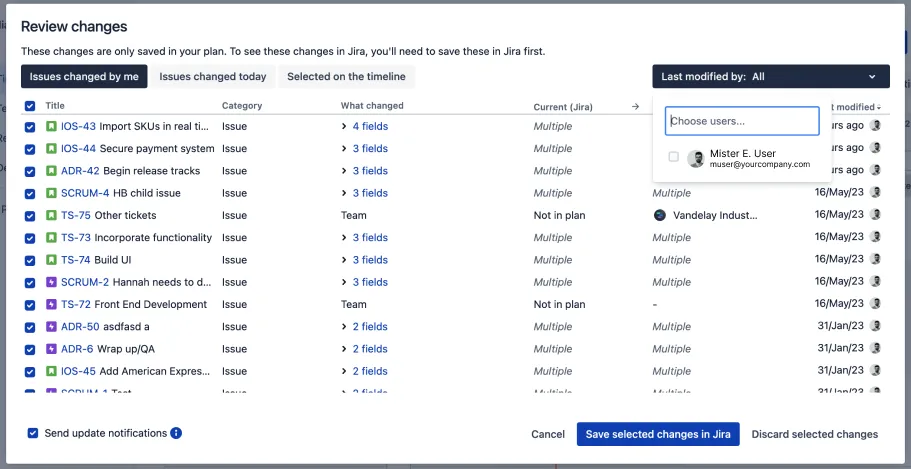Image resolution: width=911 pixels, height=469 pixels.
Task: Click the epic icon beside TS-72
Action: point(51,305)
